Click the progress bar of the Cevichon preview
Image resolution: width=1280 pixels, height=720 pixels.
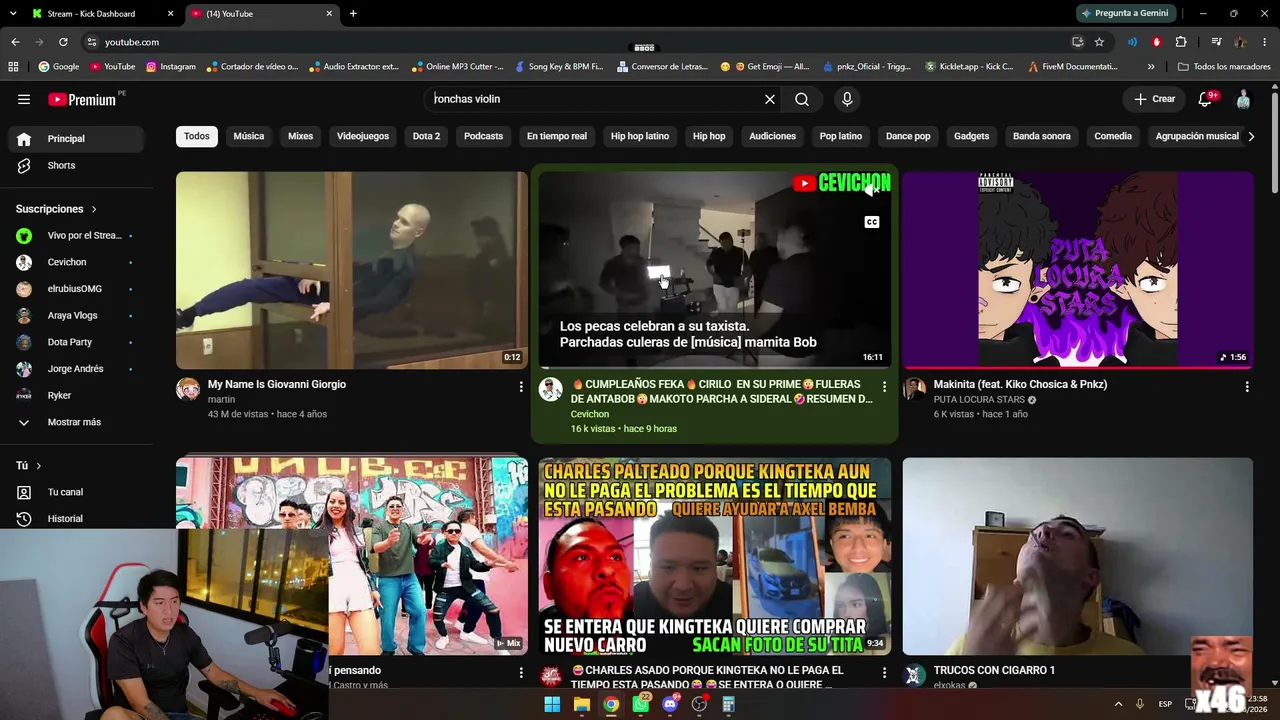click(x=715, y=368)
